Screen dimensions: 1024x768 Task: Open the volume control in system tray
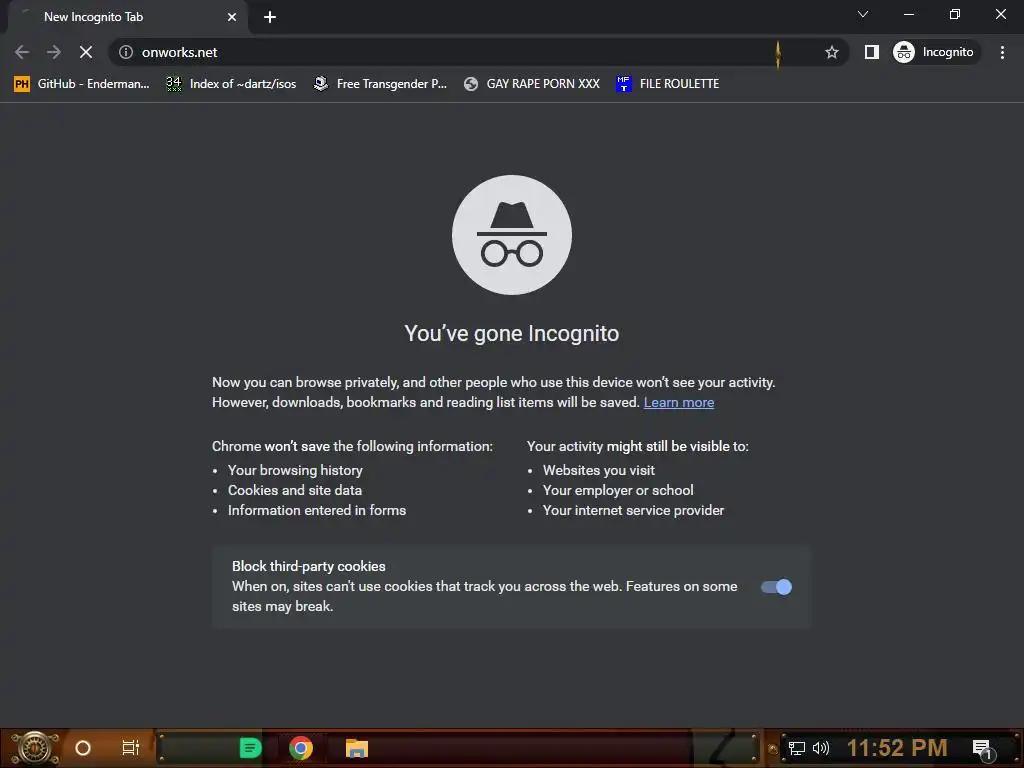821,748
